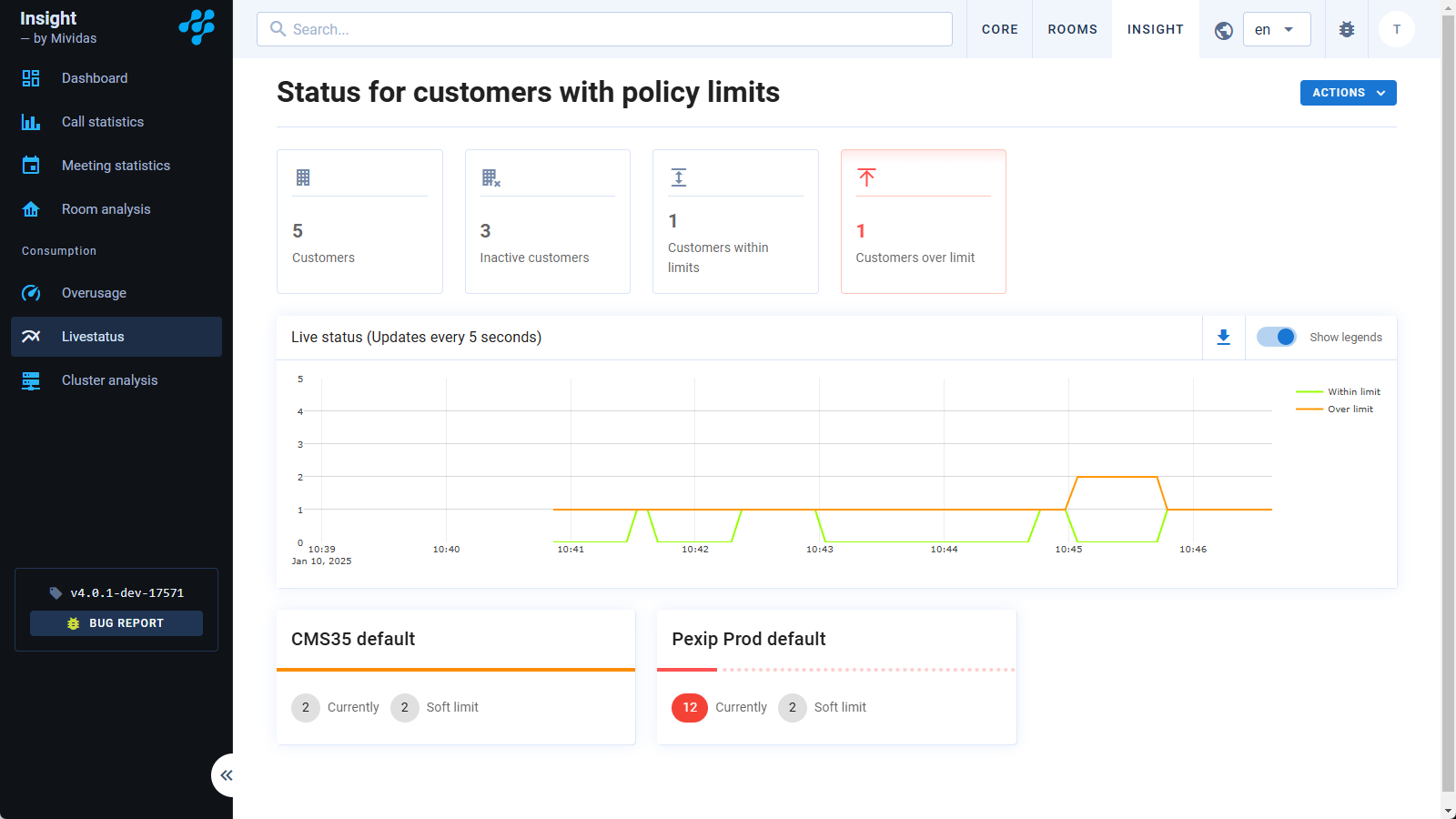
Task: Click the Customers over limit arrow icon
Action: [x=866, y=177]
